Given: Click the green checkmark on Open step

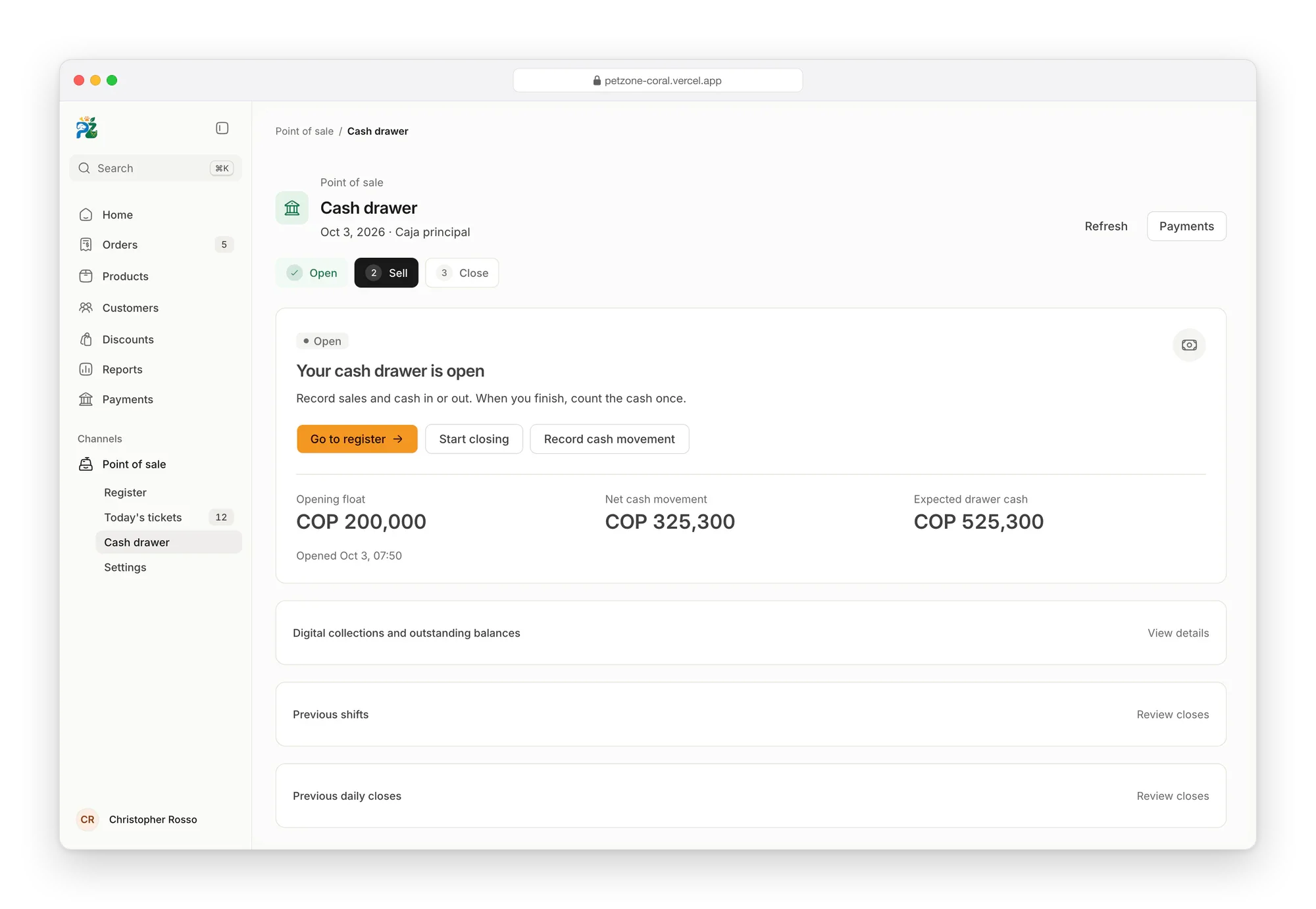Looking at the screenshot, I should point(295,273).
